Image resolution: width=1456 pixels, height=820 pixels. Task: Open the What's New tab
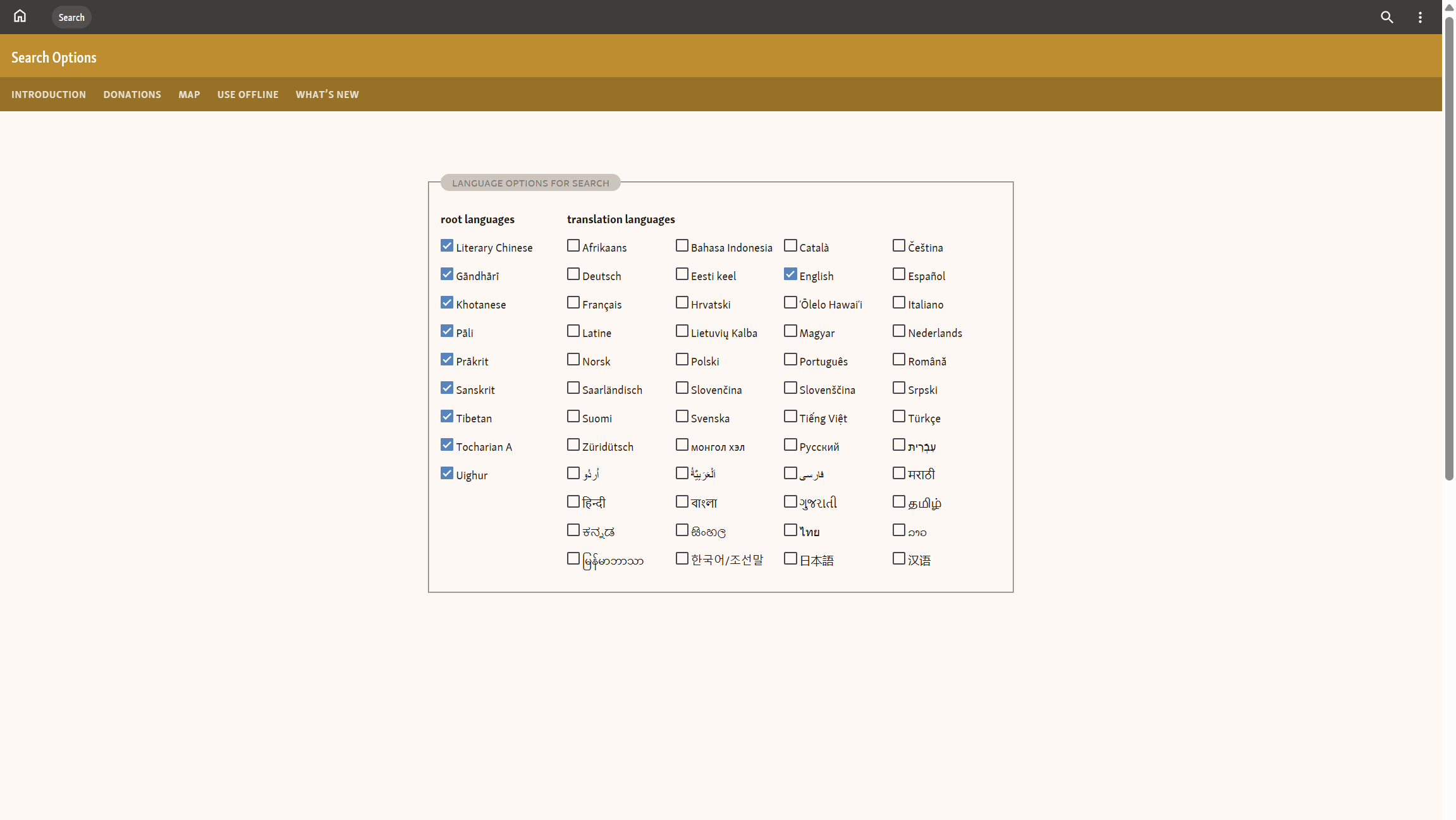tap(327, 94)
